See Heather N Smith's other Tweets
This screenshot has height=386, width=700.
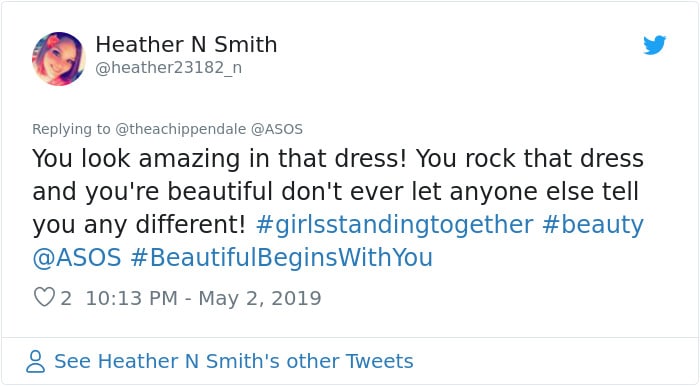pyautogui.click(x=233, y=361)
